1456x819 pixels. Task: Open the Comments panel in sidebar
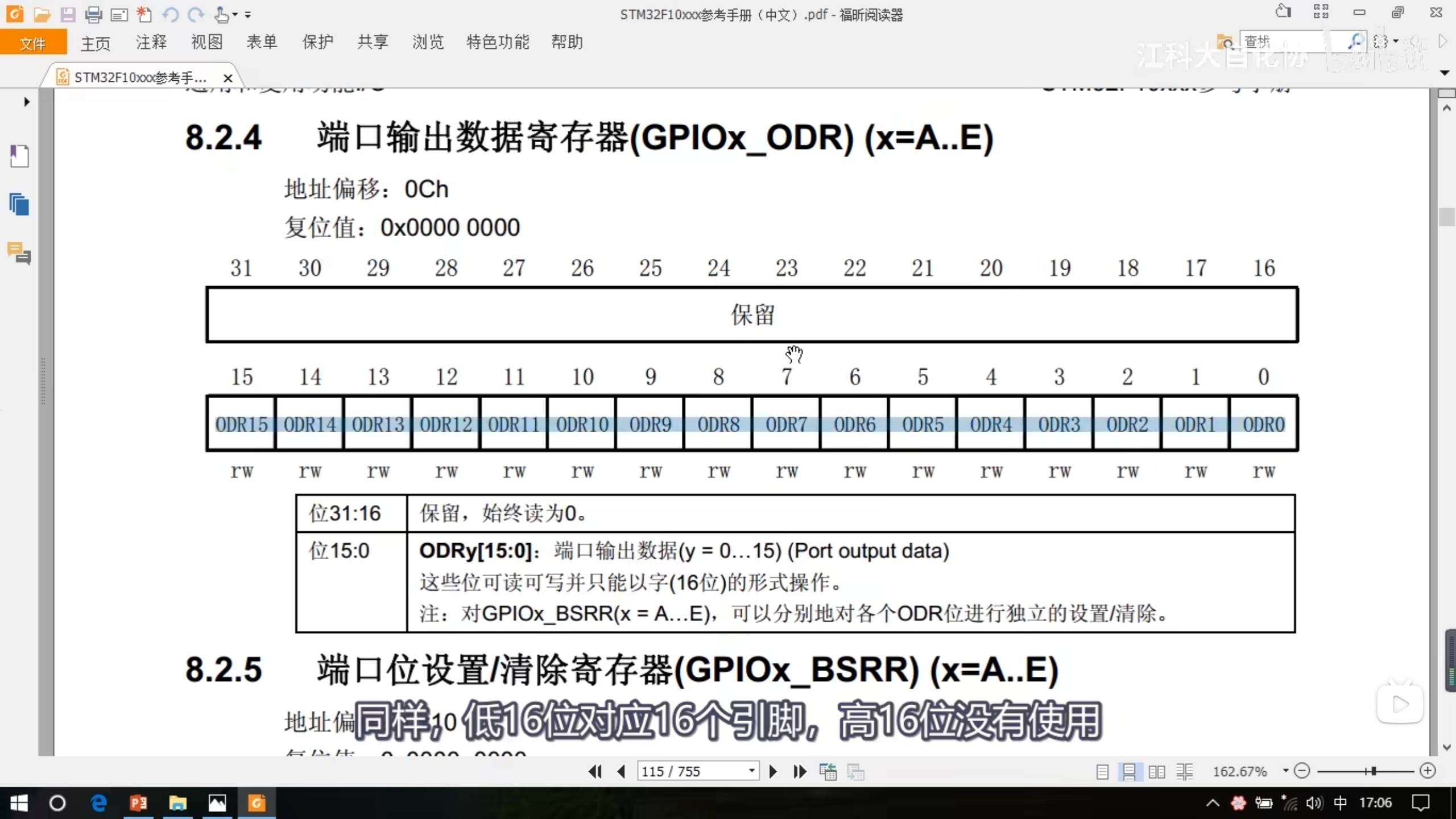pyautogui.click(x=19, y=253)
